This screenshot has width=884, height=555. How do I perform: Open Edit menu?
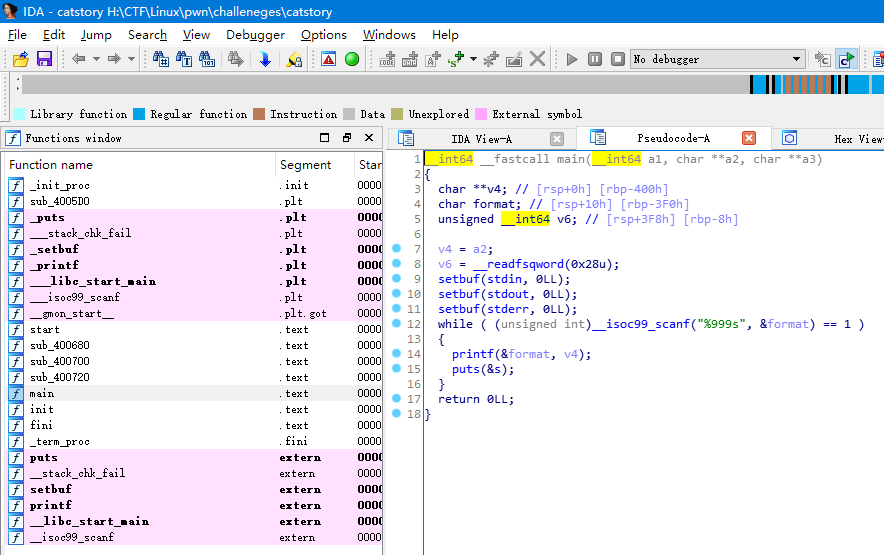coord(54,35)
